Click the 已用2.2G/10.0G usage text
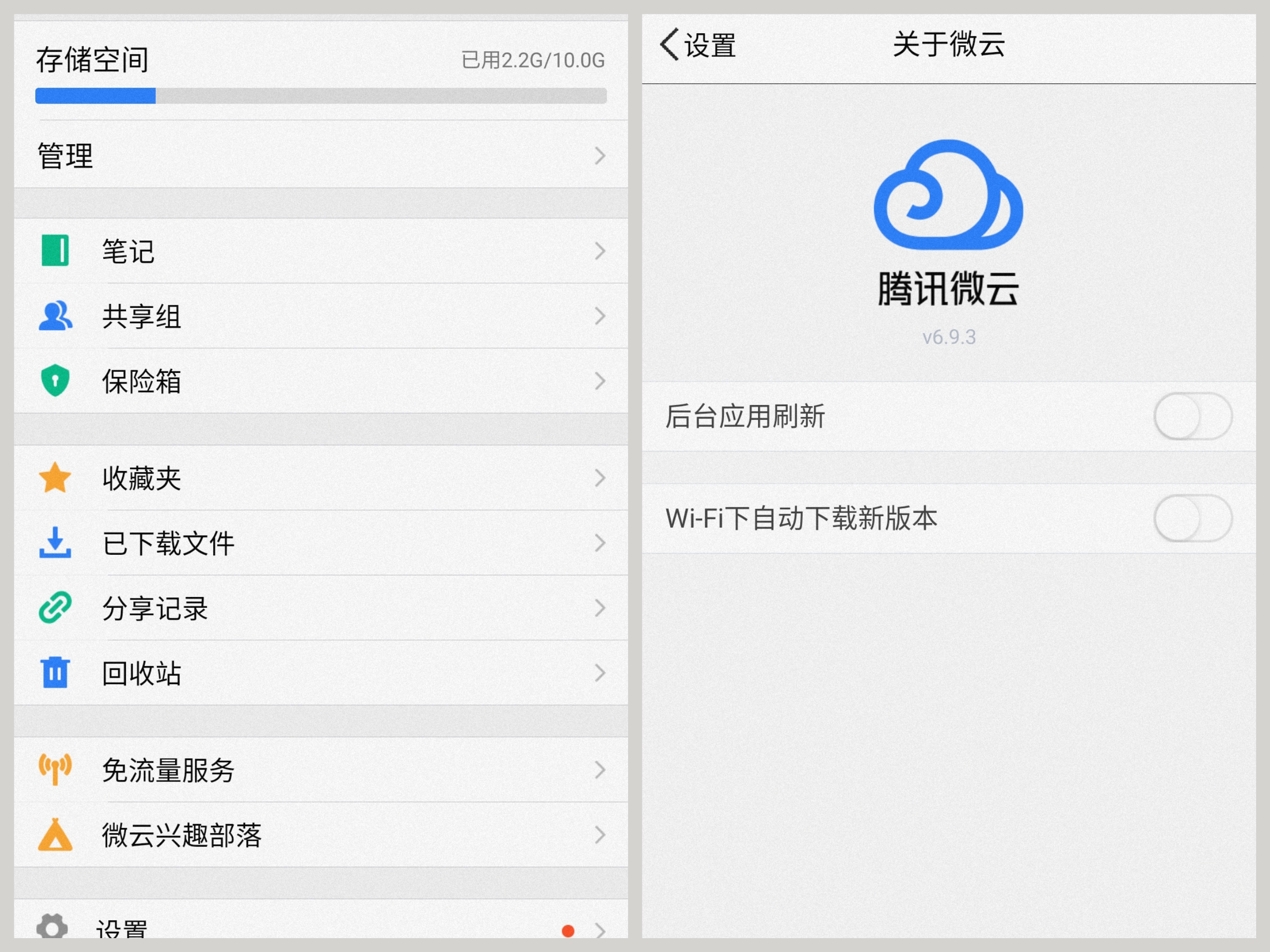The width and height of the screenshot is (1270, 952). (x=533, y=60)
